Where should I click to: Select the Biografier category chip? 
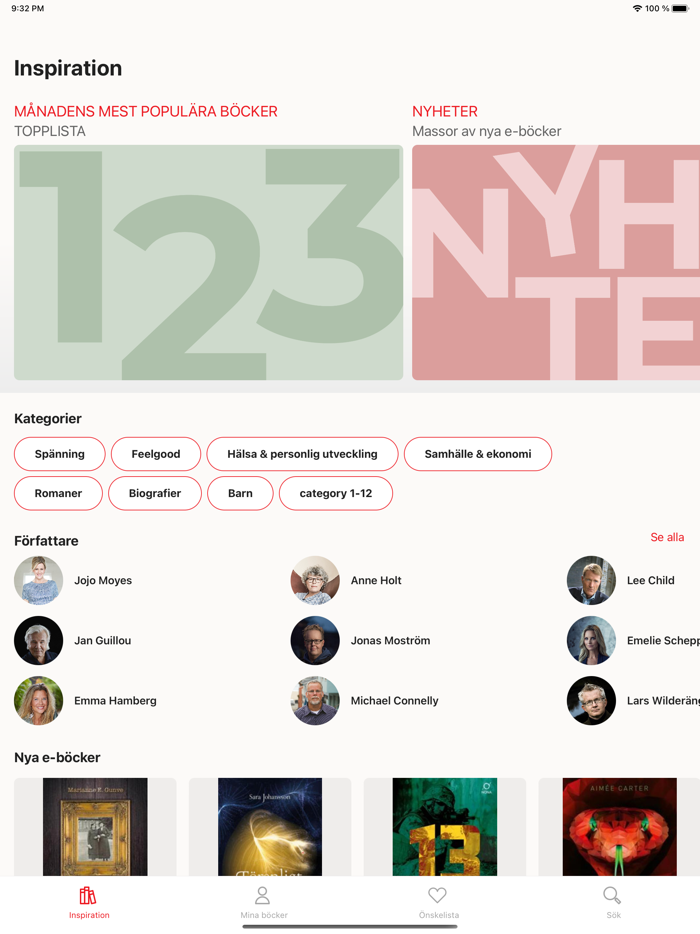coord(155,493)
